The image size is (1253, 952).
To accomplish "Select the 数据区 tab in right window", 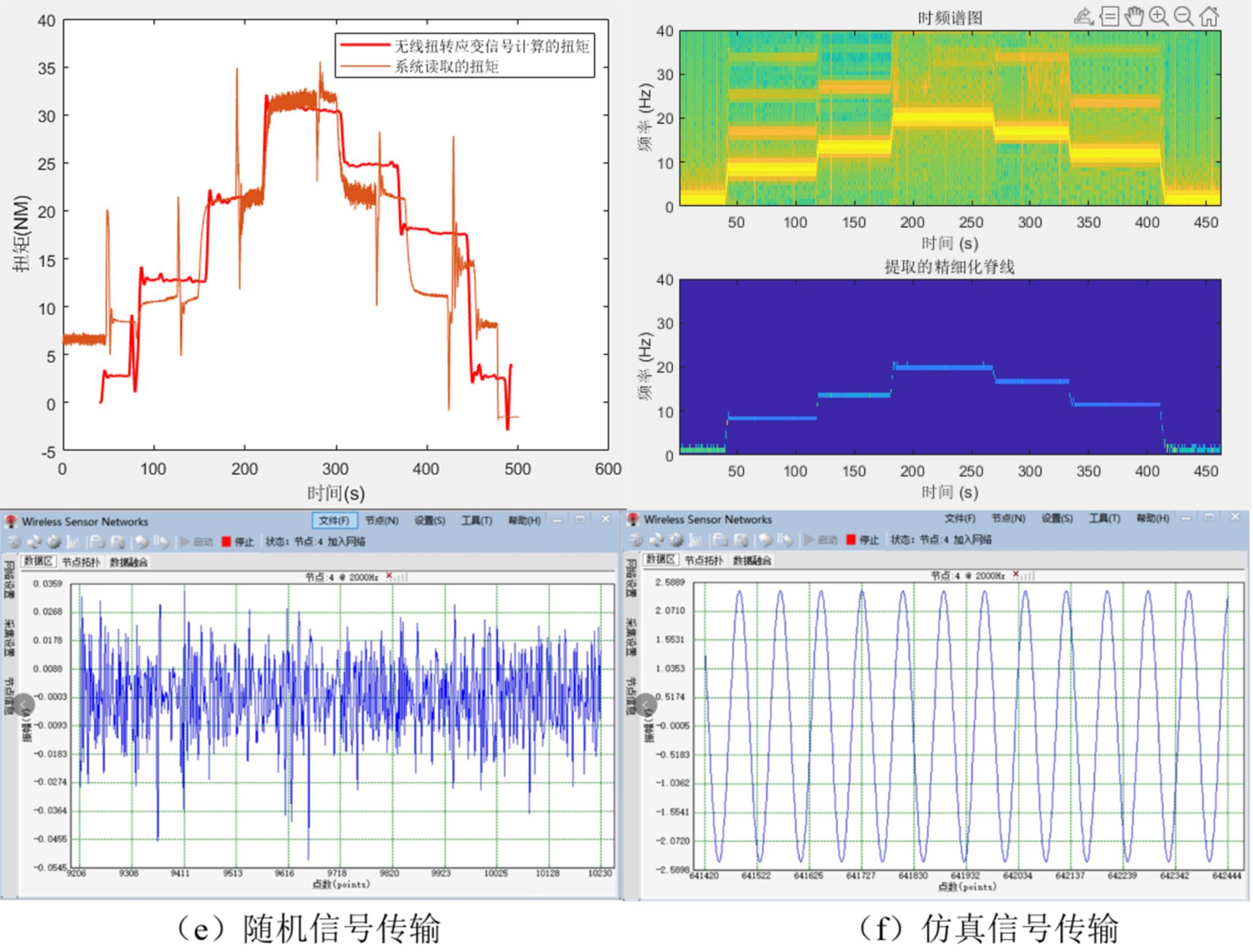I will pyautogui.click(x=661, y=560).
